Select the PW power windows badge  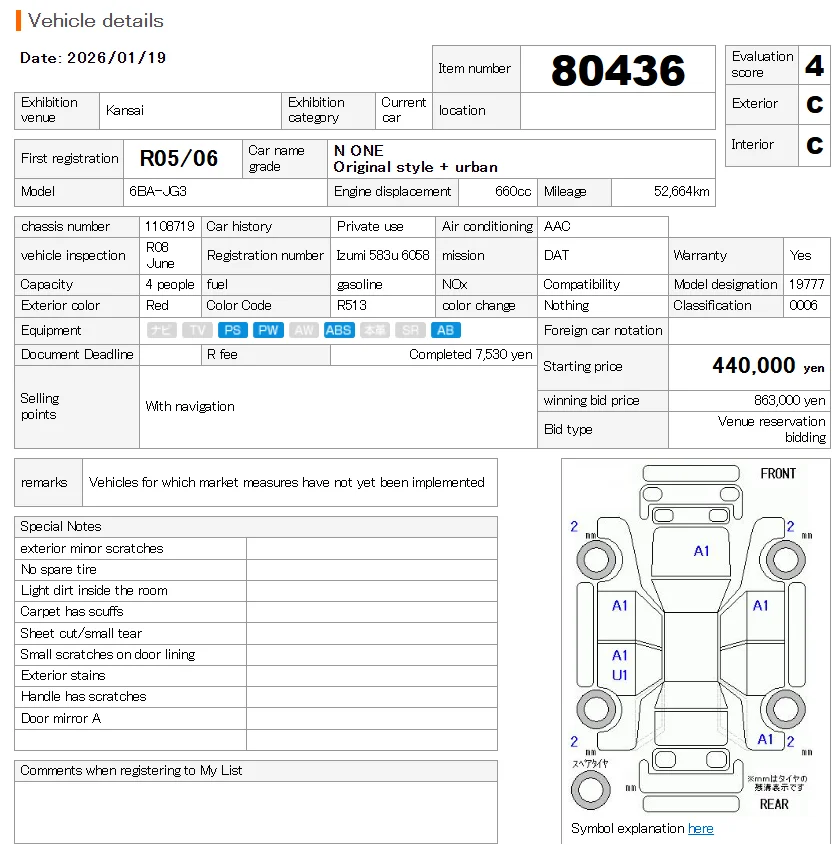click(x=266, y=330)
